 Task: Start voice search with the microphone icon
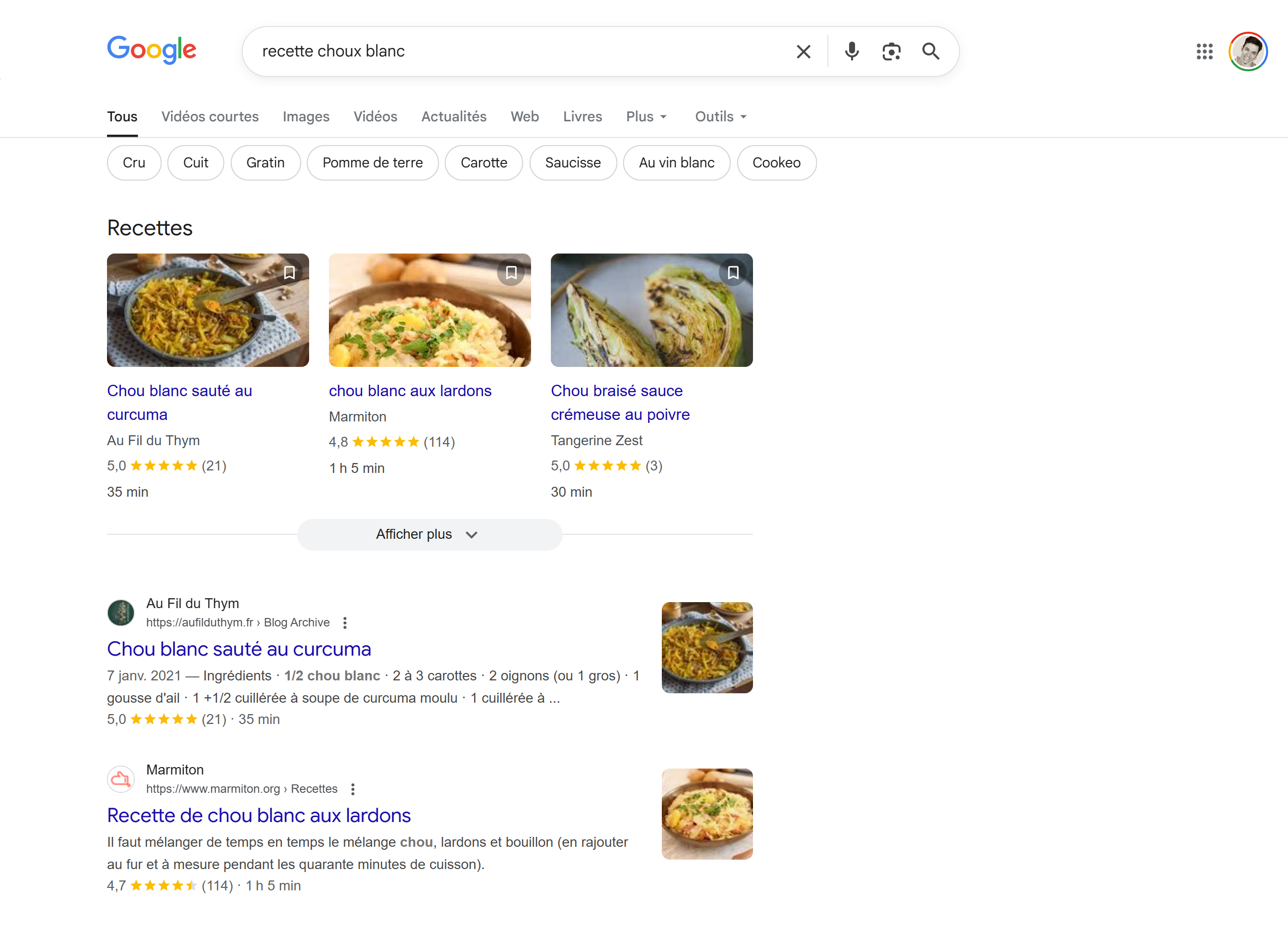click(x=851, y=51)
